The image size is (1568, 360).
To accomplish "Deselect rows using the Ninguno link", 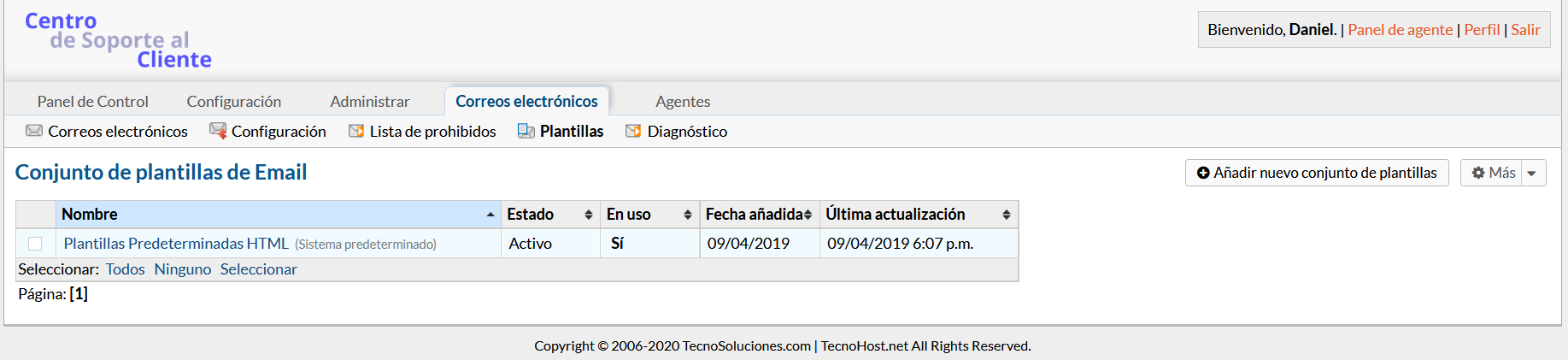I will [182, 269].
